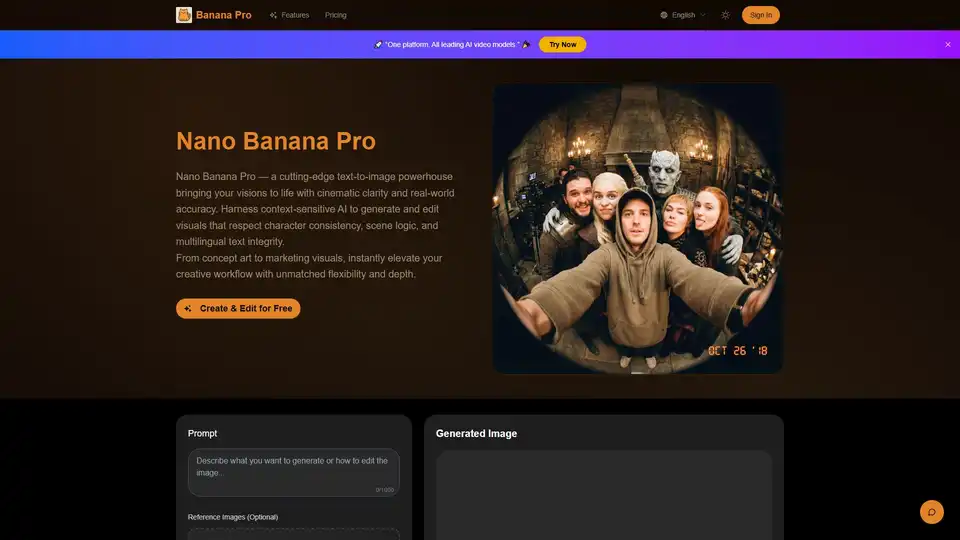
Task: Click the empty generated image preview area
Action: point(604,495)
